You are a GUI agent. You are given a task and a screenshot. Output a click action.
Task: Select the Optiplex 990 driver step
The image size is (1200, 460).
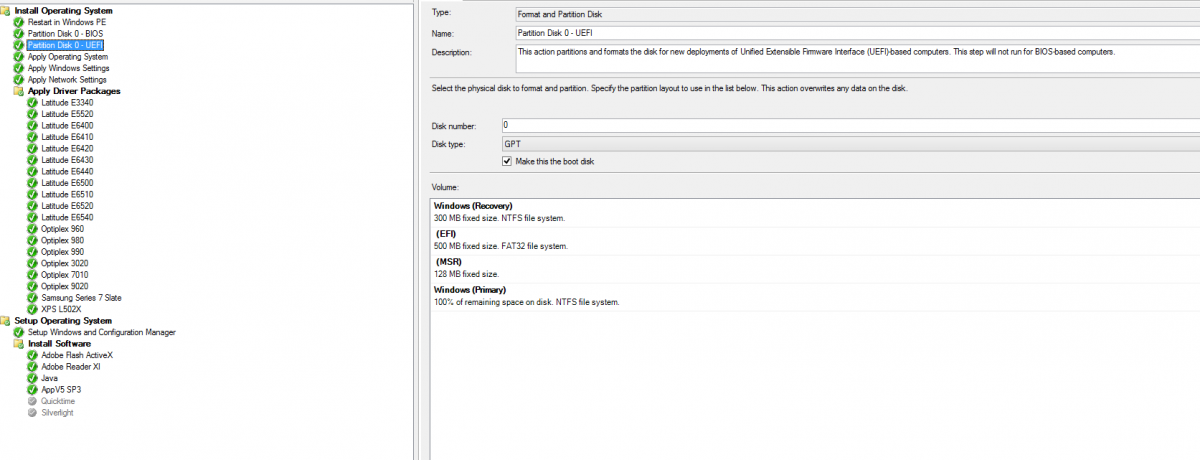62,252
